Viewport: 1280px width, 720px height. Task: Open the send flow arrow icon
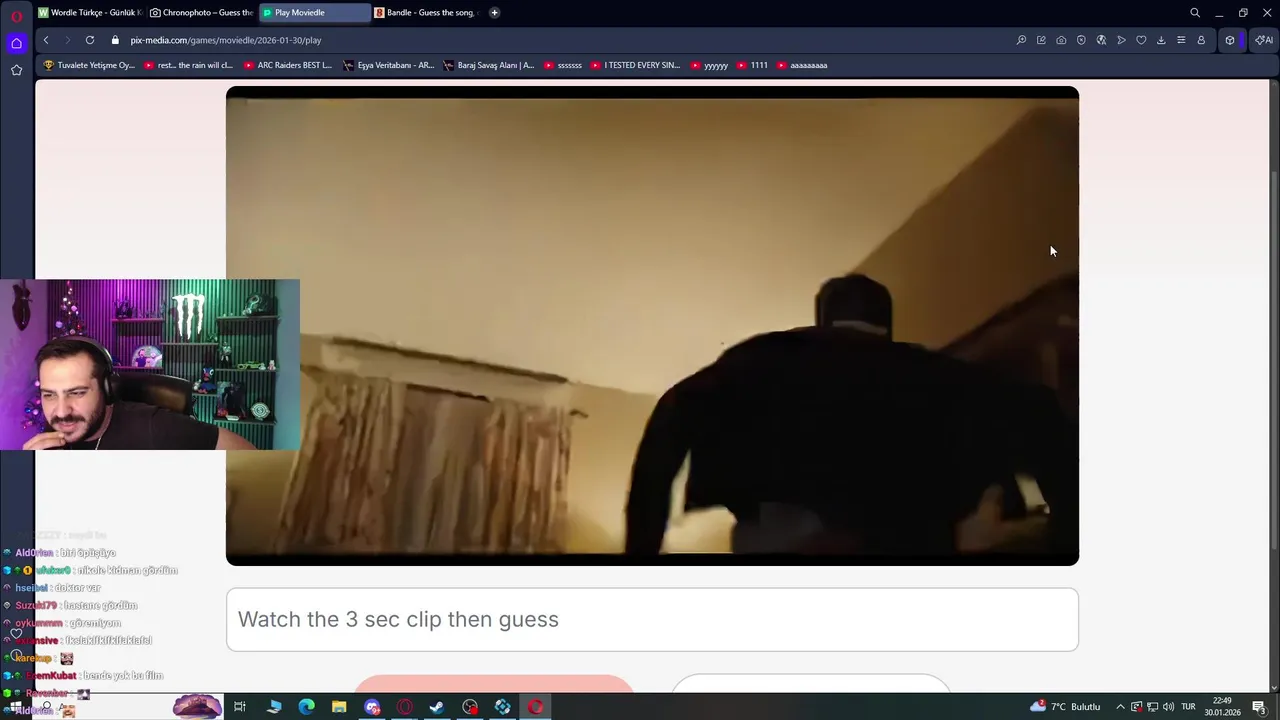click(x=1121, y=40)
